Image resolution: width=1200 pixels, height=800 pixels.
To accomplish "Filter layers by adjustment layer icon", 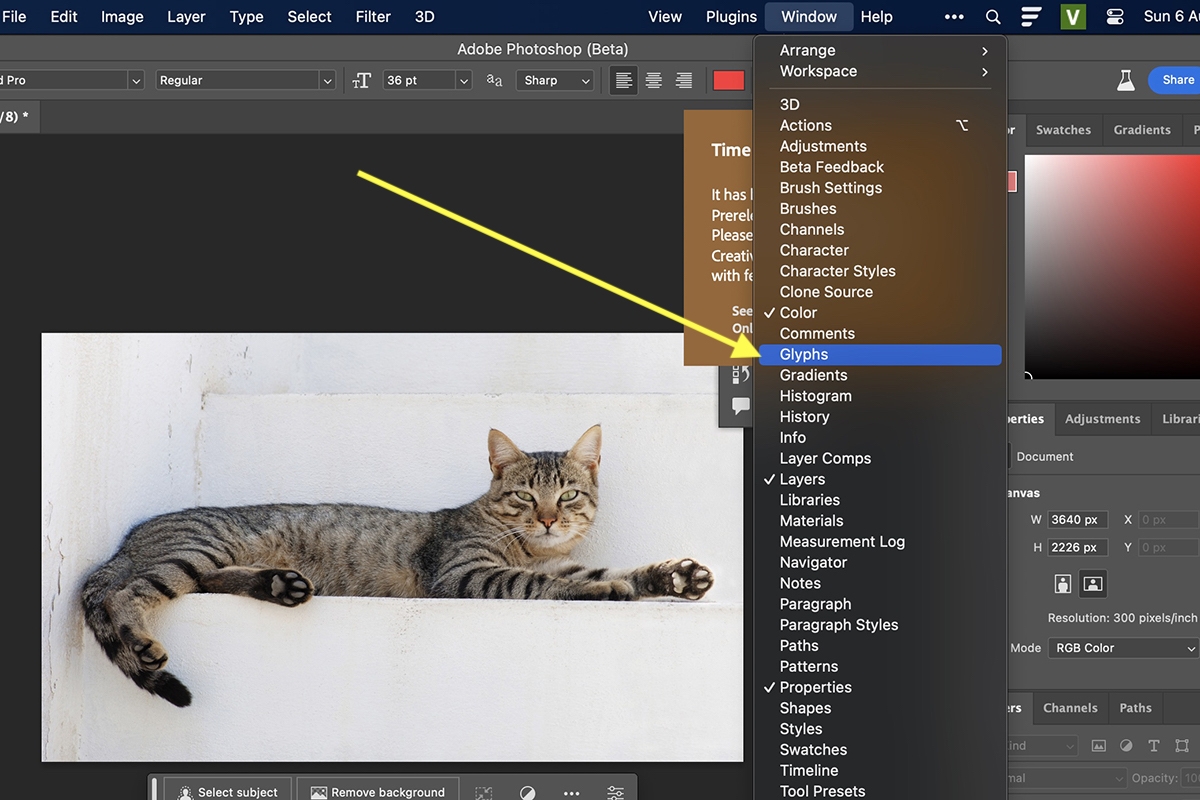I will (1127, 746).
